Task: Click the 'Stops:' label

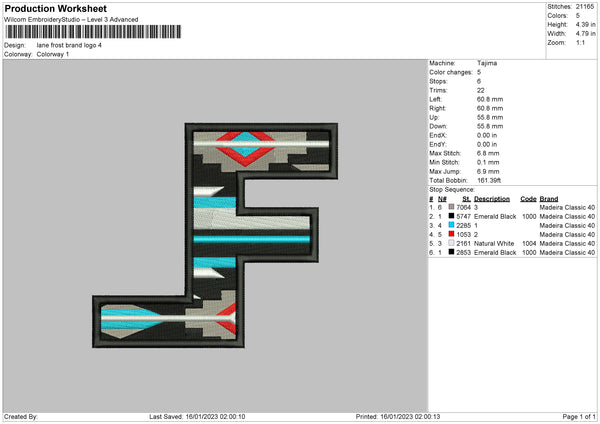Action: point(438,82)
